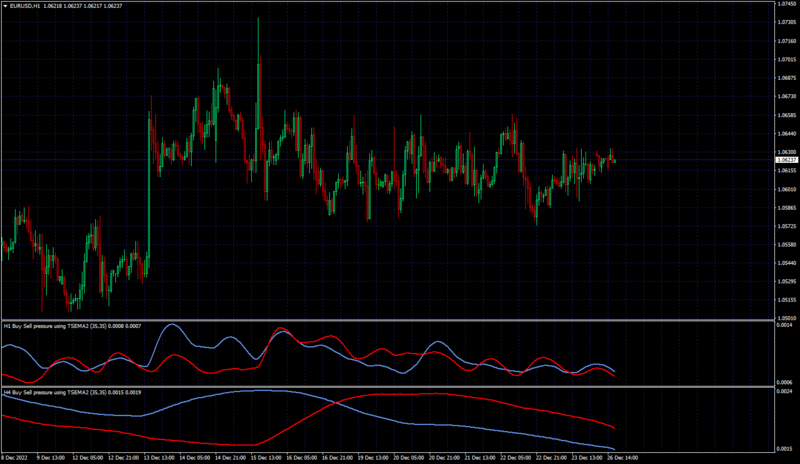The width and height of the screenshot is (800, 464).
Task: Click the 14 Dec 05:00 time axis label
Action: coord(195,458)
